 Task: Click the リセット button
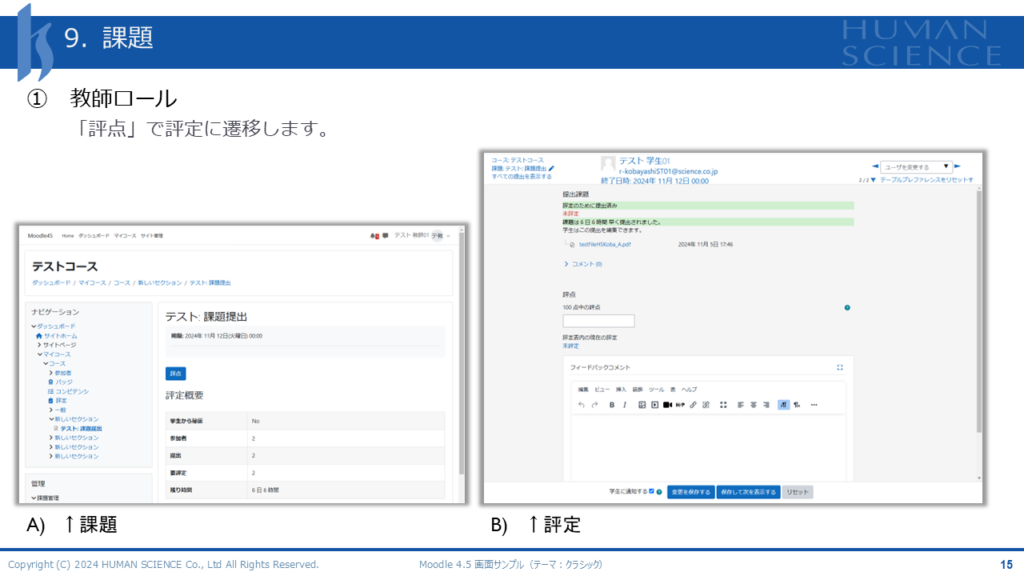coord(797,492)
